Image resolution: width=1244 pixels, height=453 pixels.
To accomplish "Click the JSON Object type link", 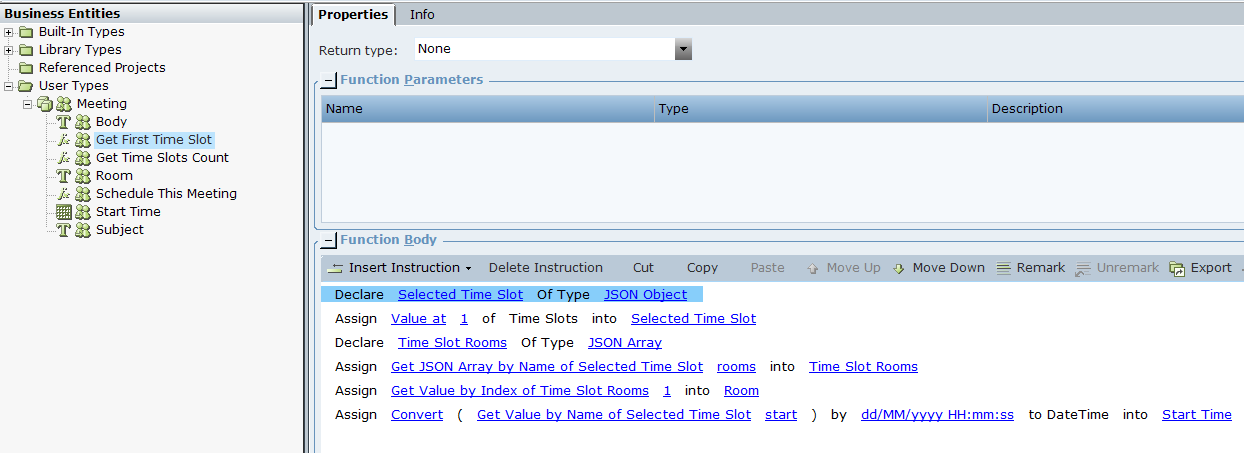I will point(645,295).
